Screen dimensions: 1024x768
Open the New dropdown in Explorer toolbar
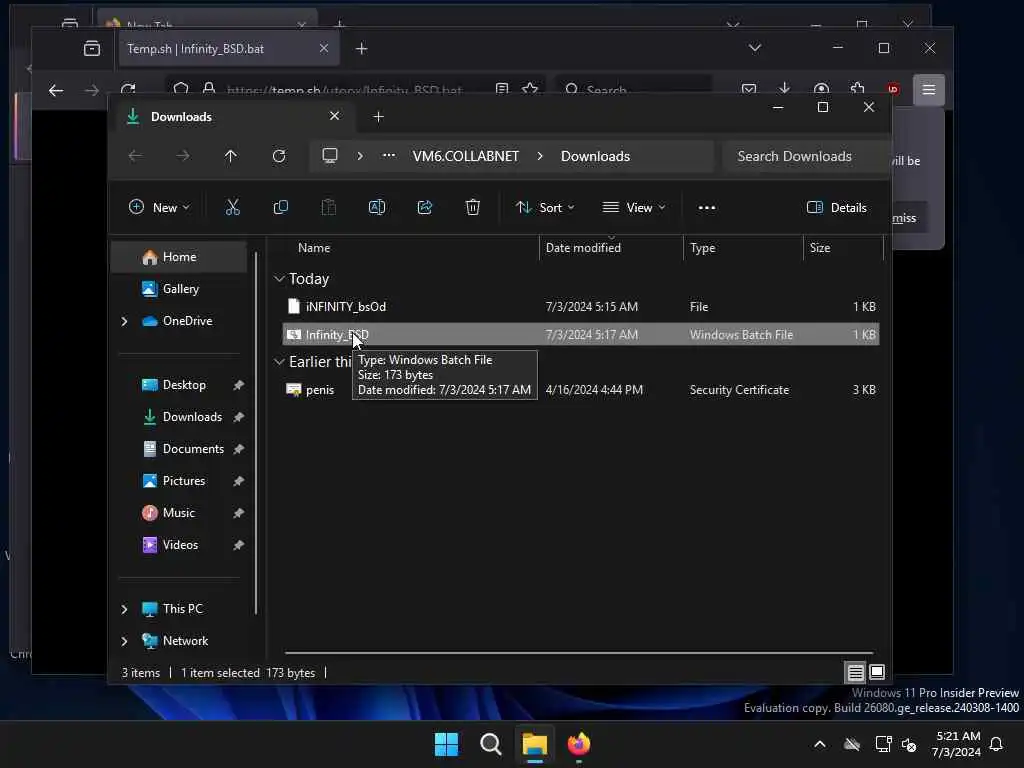click(x=159, y=208)
